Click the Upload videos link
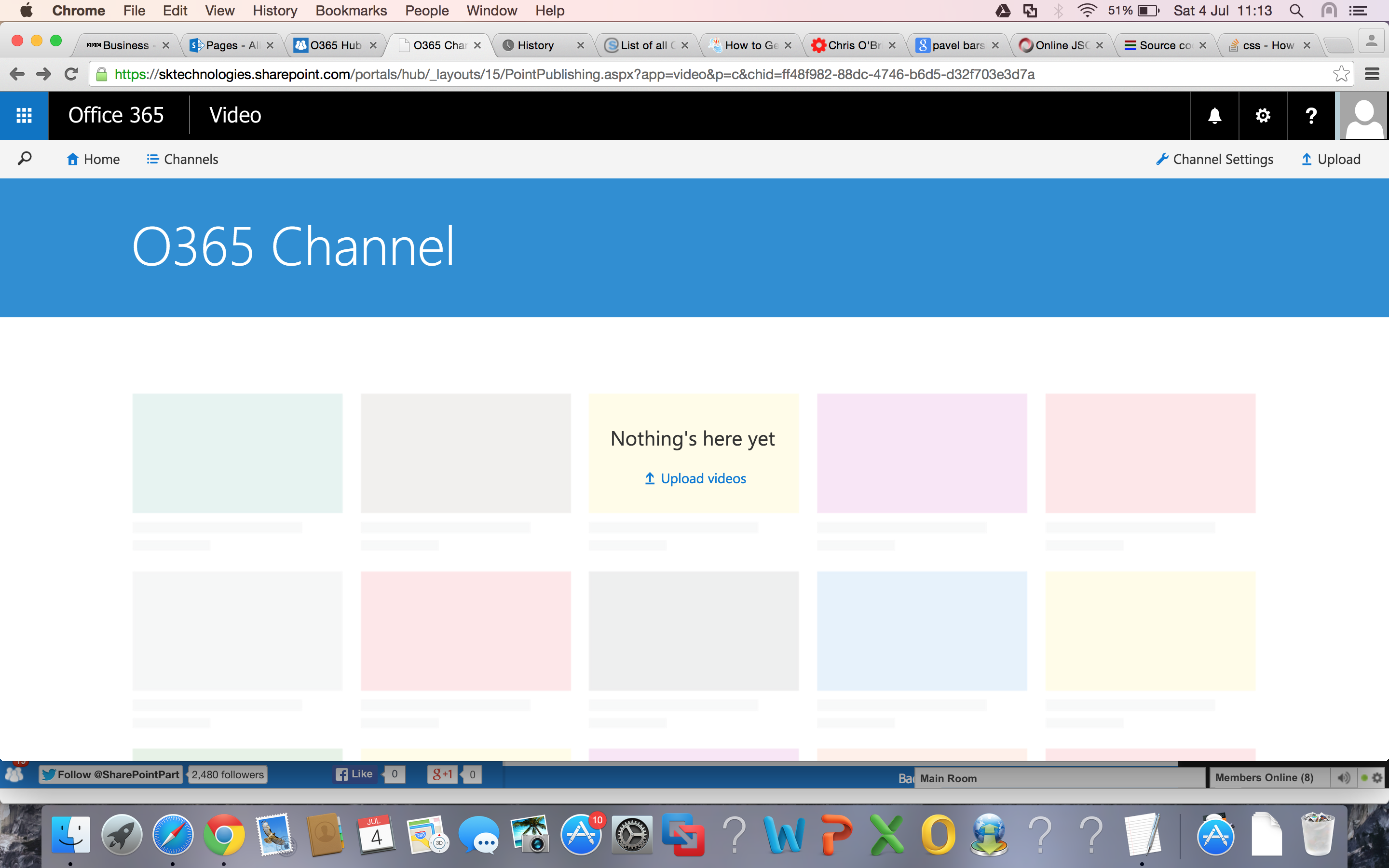The height and width of the screenshot is (868, 1389). tap(695, 478)
